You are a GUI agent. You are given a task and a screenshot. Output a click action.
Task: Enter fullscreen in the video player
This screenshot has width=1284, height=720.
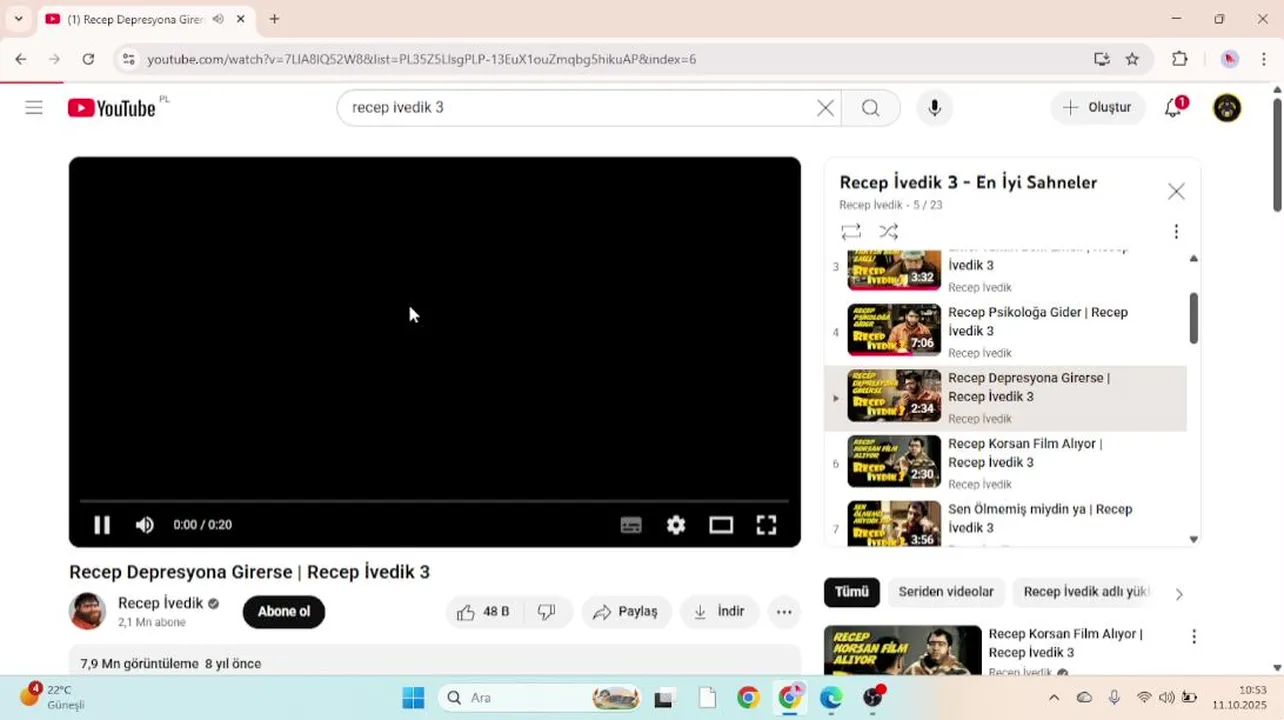click(x=766, y=525)
